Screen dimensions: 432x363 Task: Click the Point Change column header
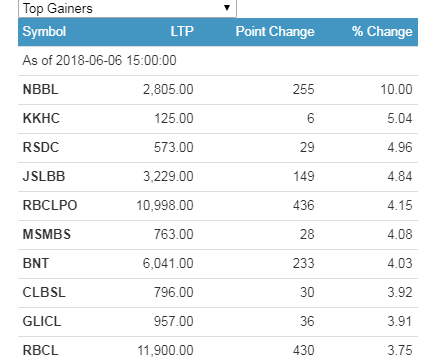[275, 32]
